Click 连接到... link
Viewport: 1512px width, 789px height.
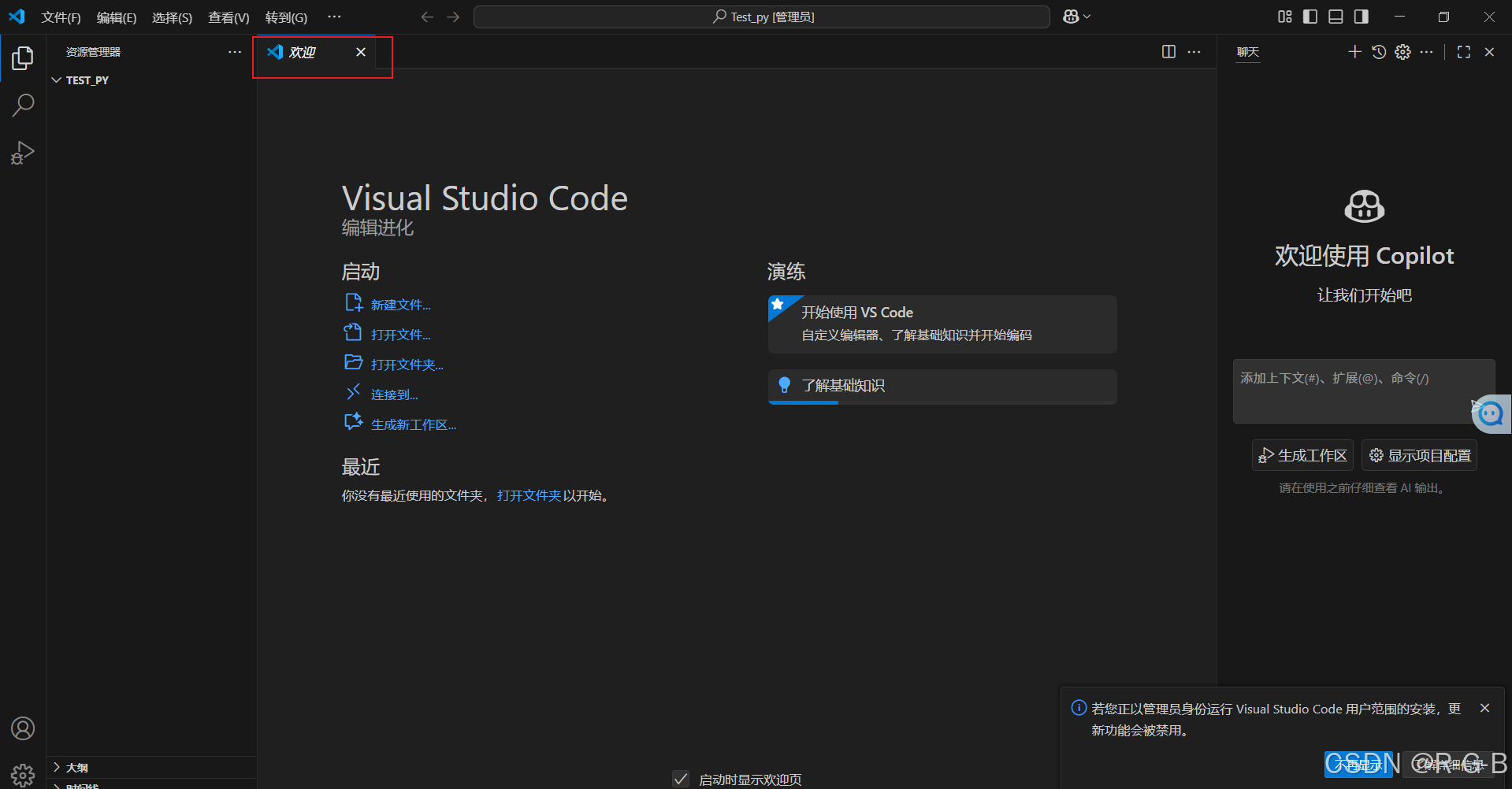(395, 394)
